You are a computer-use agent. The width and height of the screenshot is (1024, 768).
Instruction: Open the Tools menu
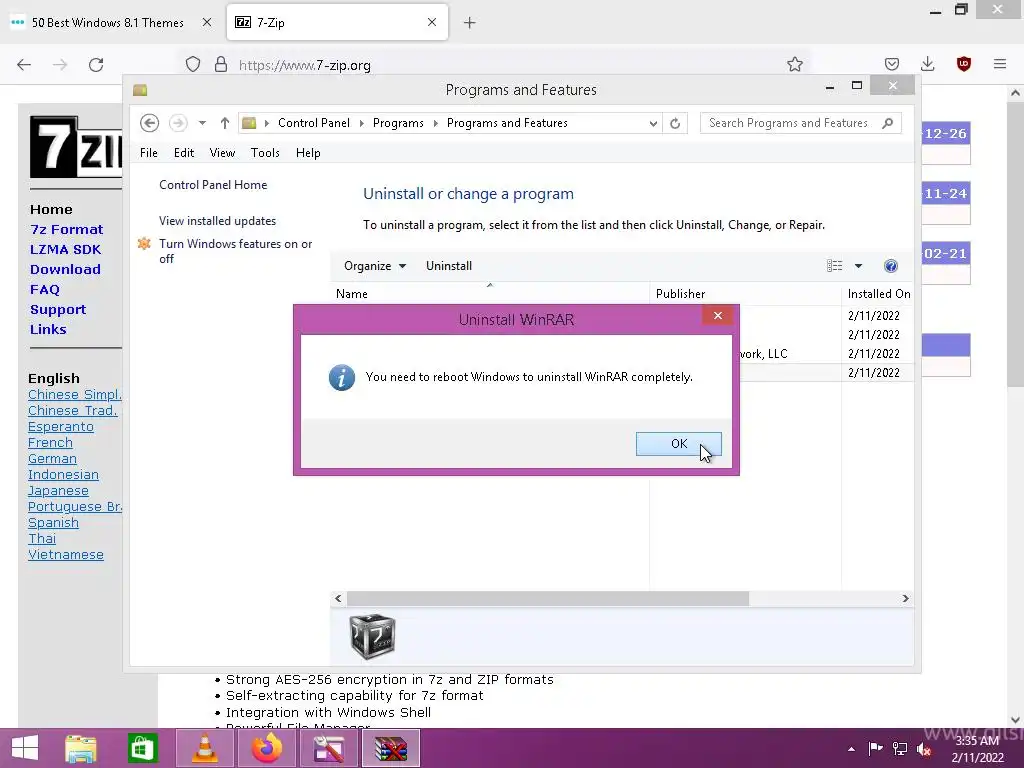[265, 153]
